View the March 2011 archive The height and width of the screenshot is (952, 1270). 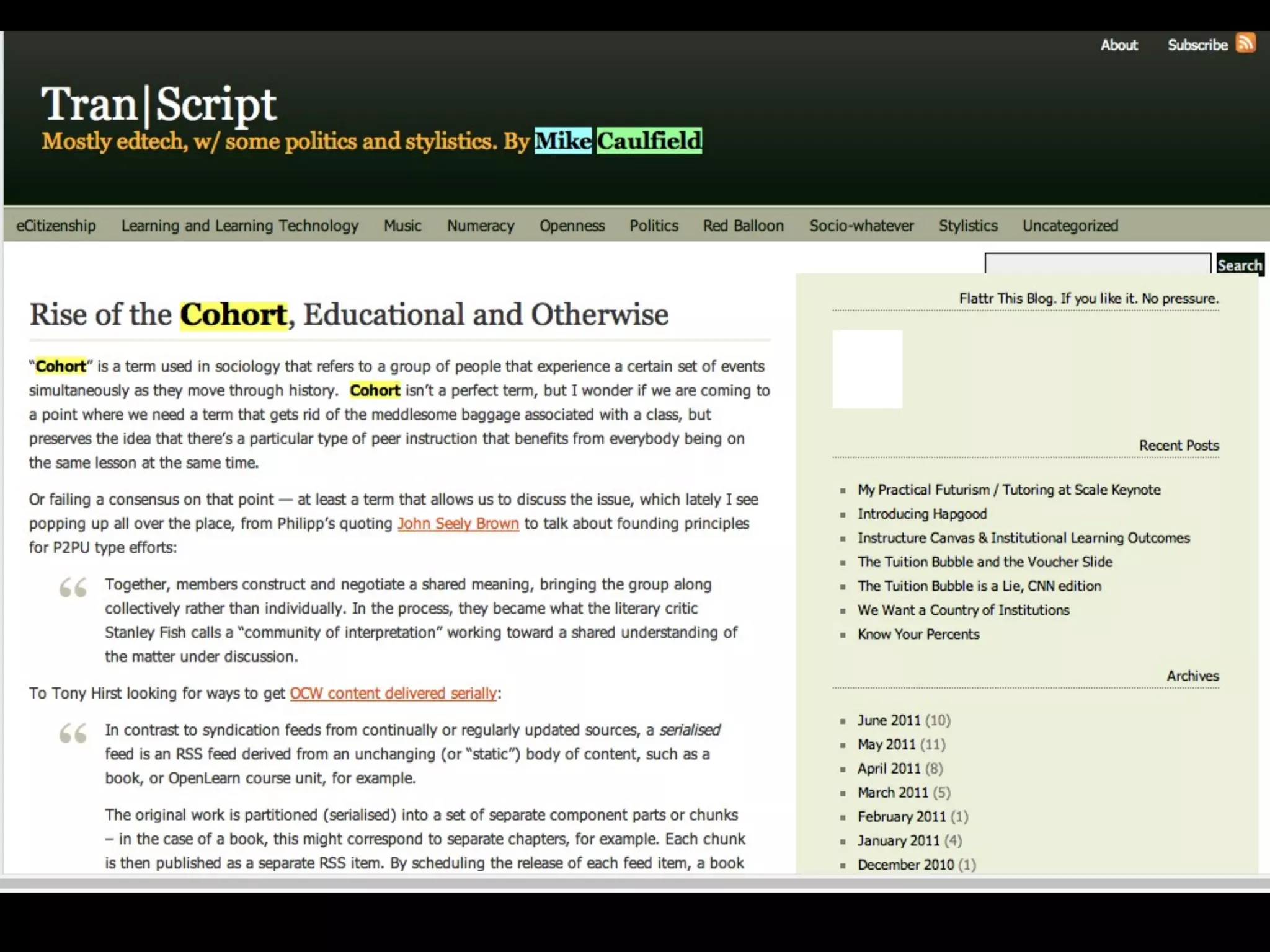892,793
